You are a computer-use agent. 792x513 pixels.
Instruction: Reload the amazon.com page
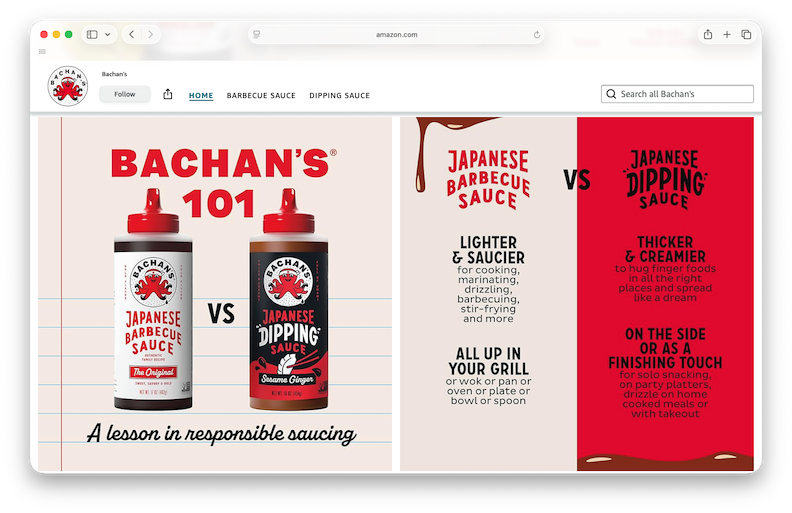[537, 34]
